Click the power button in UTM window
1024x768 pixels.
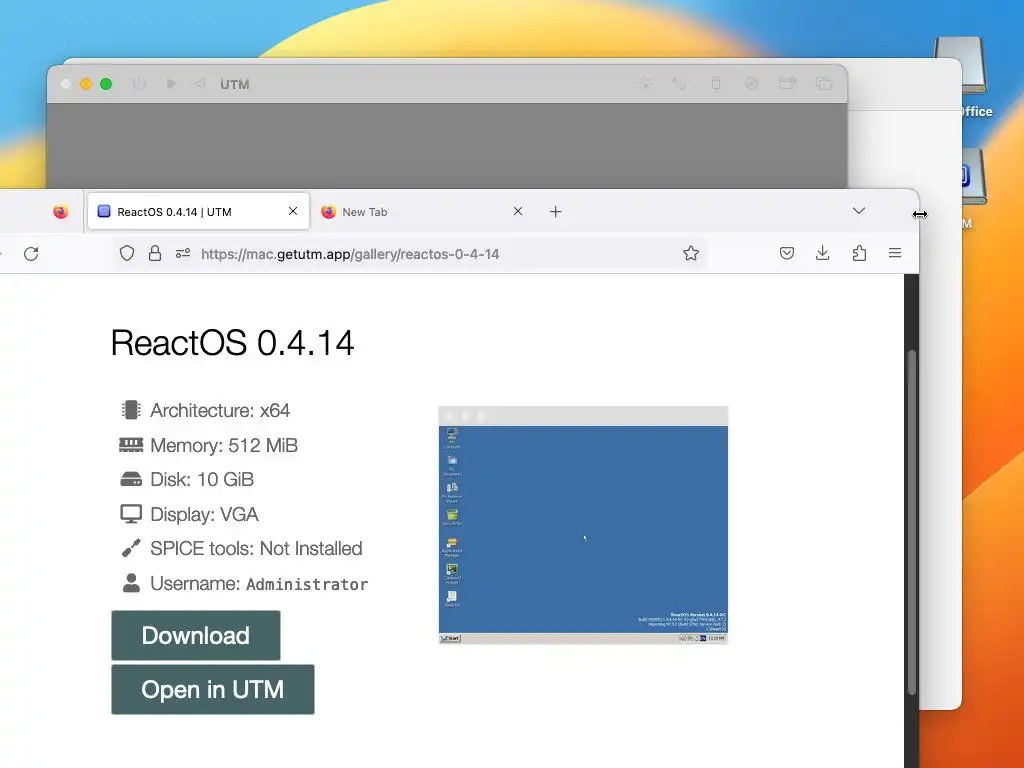pos(139,84)
